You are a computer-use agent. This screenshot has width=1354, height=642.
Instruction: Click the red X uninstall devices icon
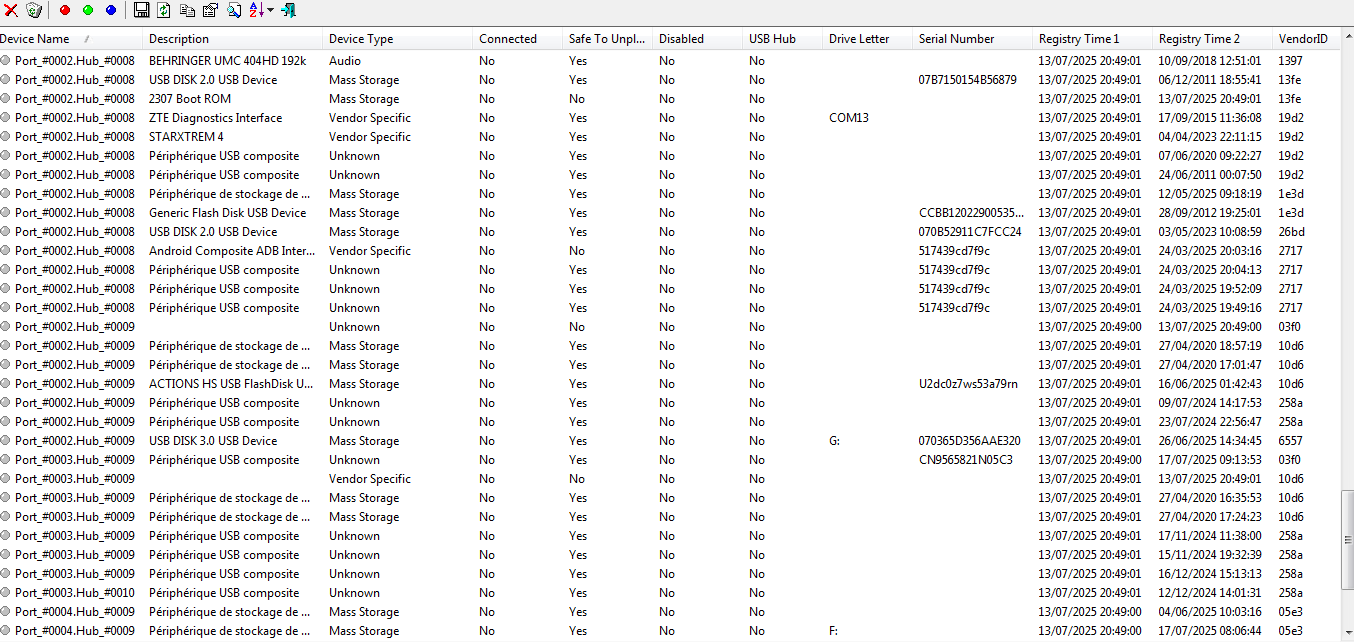click(11, 10)
